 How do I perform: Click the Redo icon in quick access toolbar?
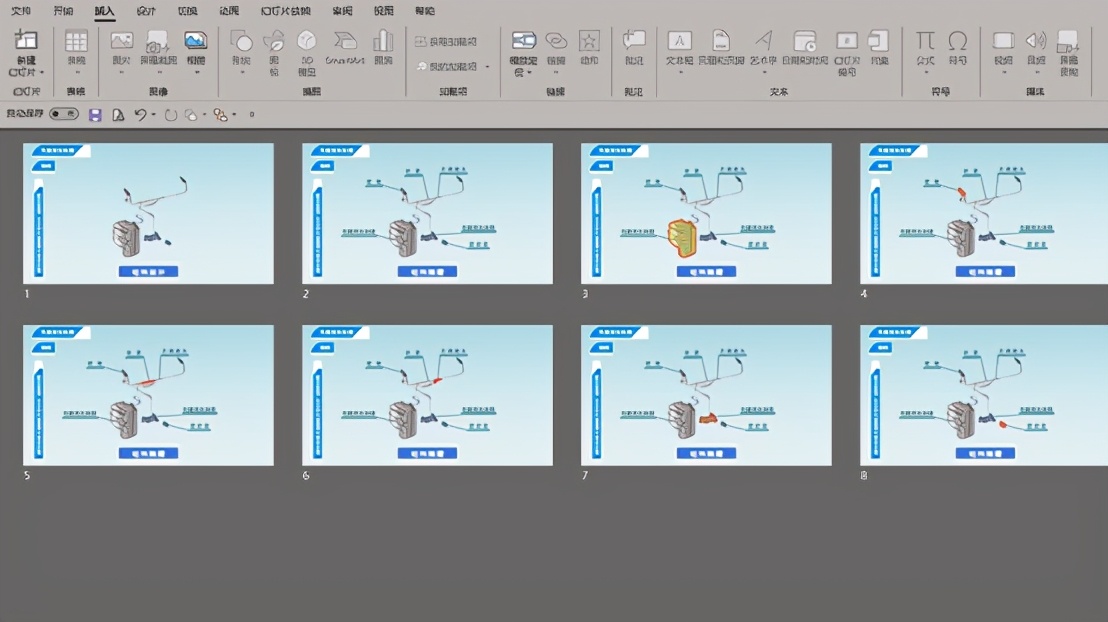click(x=170, y=115)
